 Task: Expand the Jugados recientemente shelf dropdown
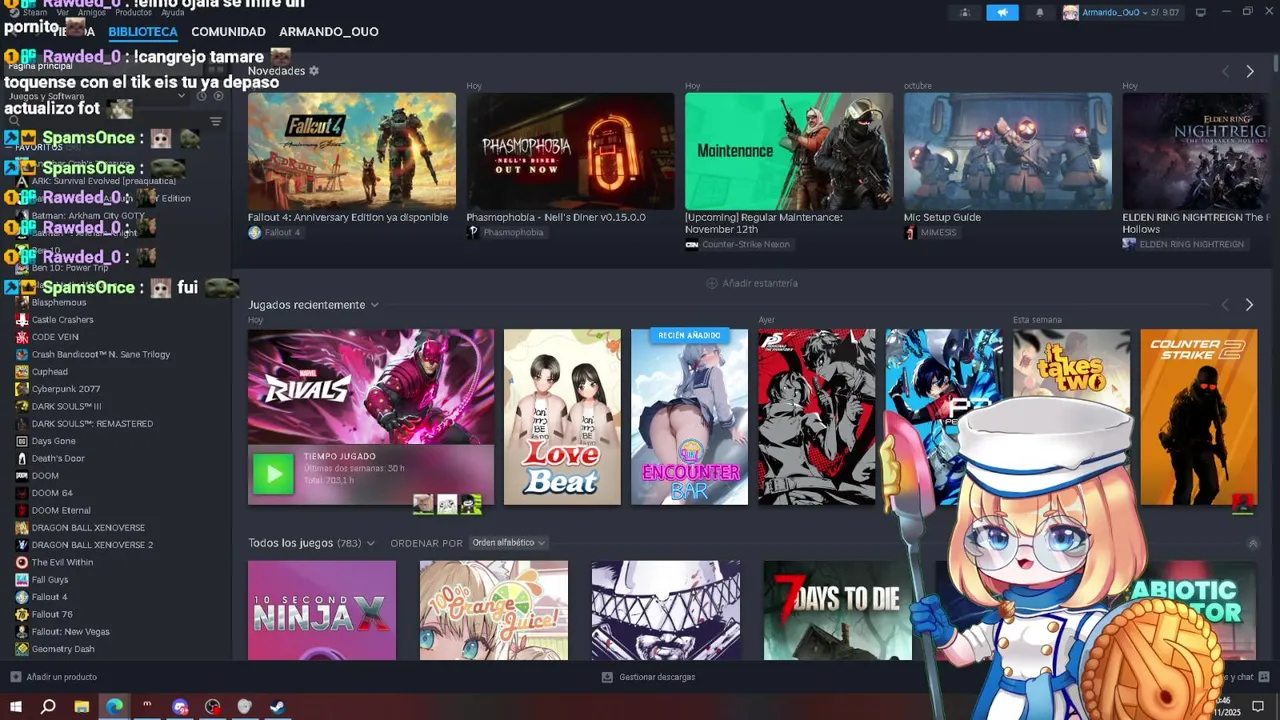(x=375, y=305)
